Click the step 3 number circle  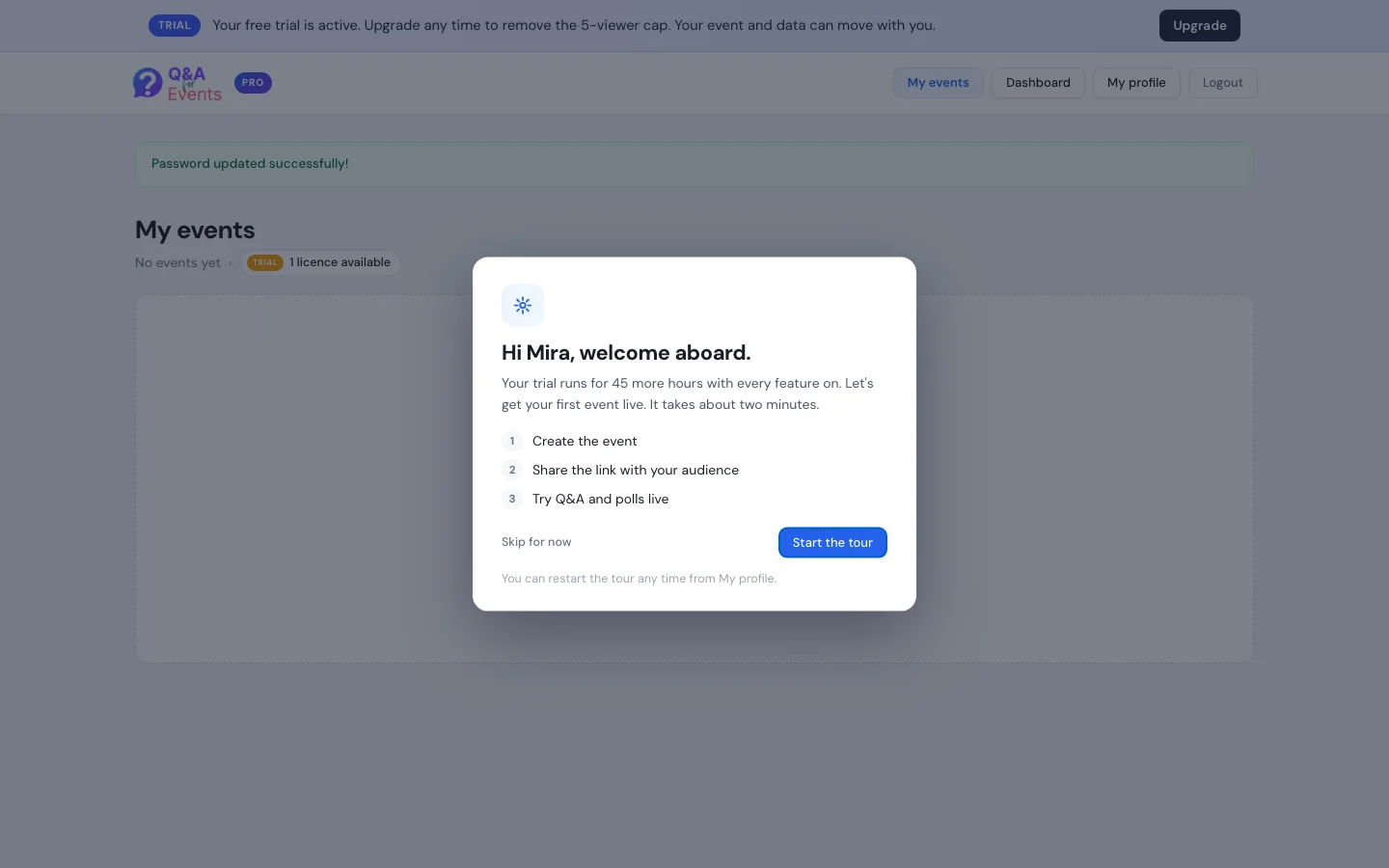point(512,499)
